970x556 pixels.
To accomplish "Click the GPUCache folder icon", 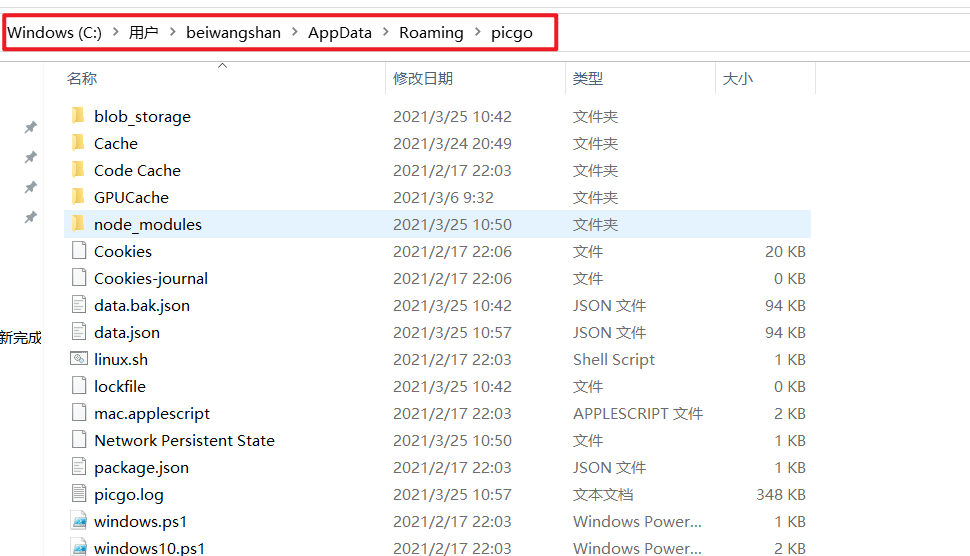I will click(x=78, y=197).
